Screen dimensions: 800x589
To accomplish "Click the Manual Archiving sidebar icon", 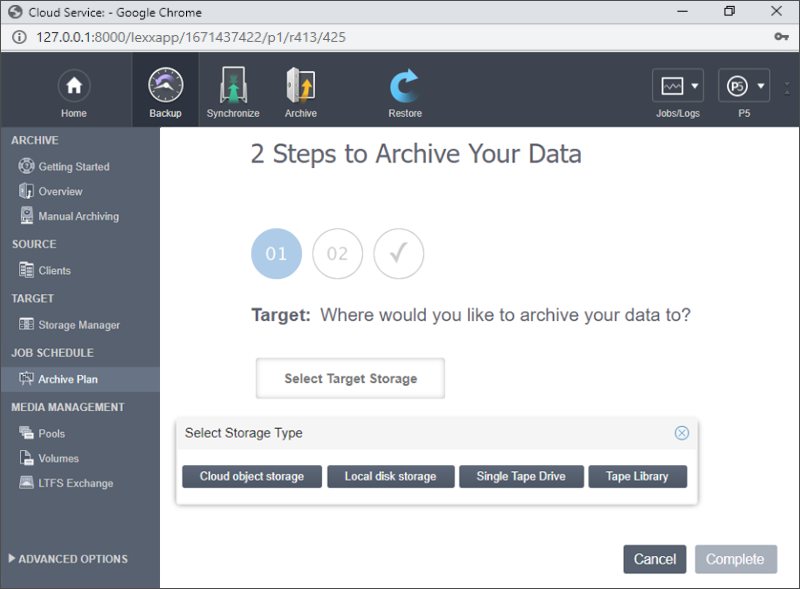I will (27, 215).
